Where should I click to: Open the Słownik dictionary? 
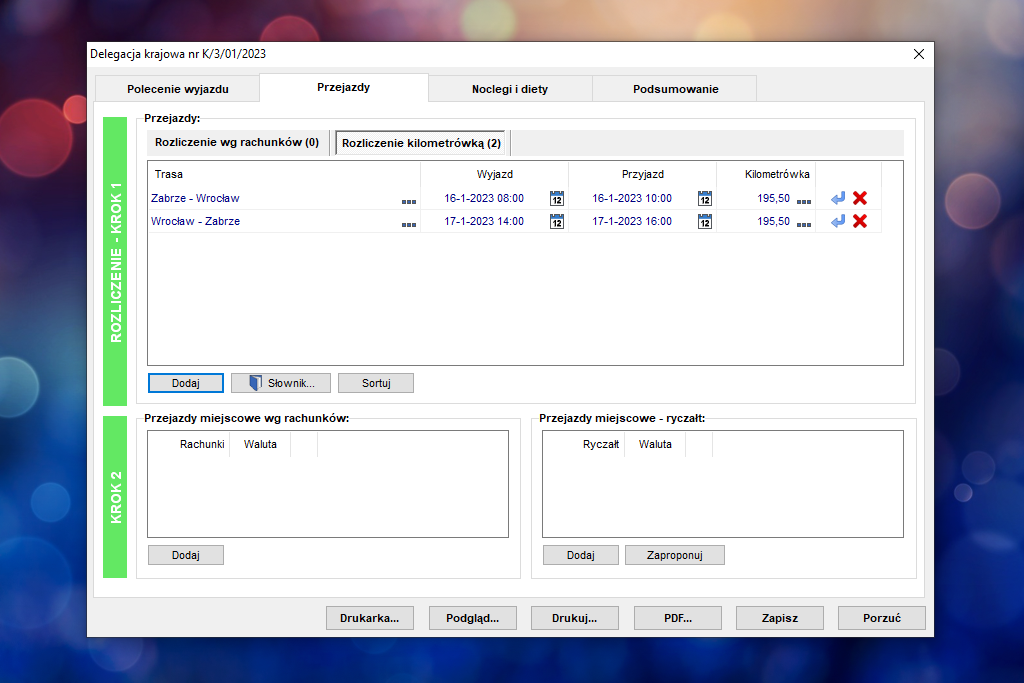(281, 383)
